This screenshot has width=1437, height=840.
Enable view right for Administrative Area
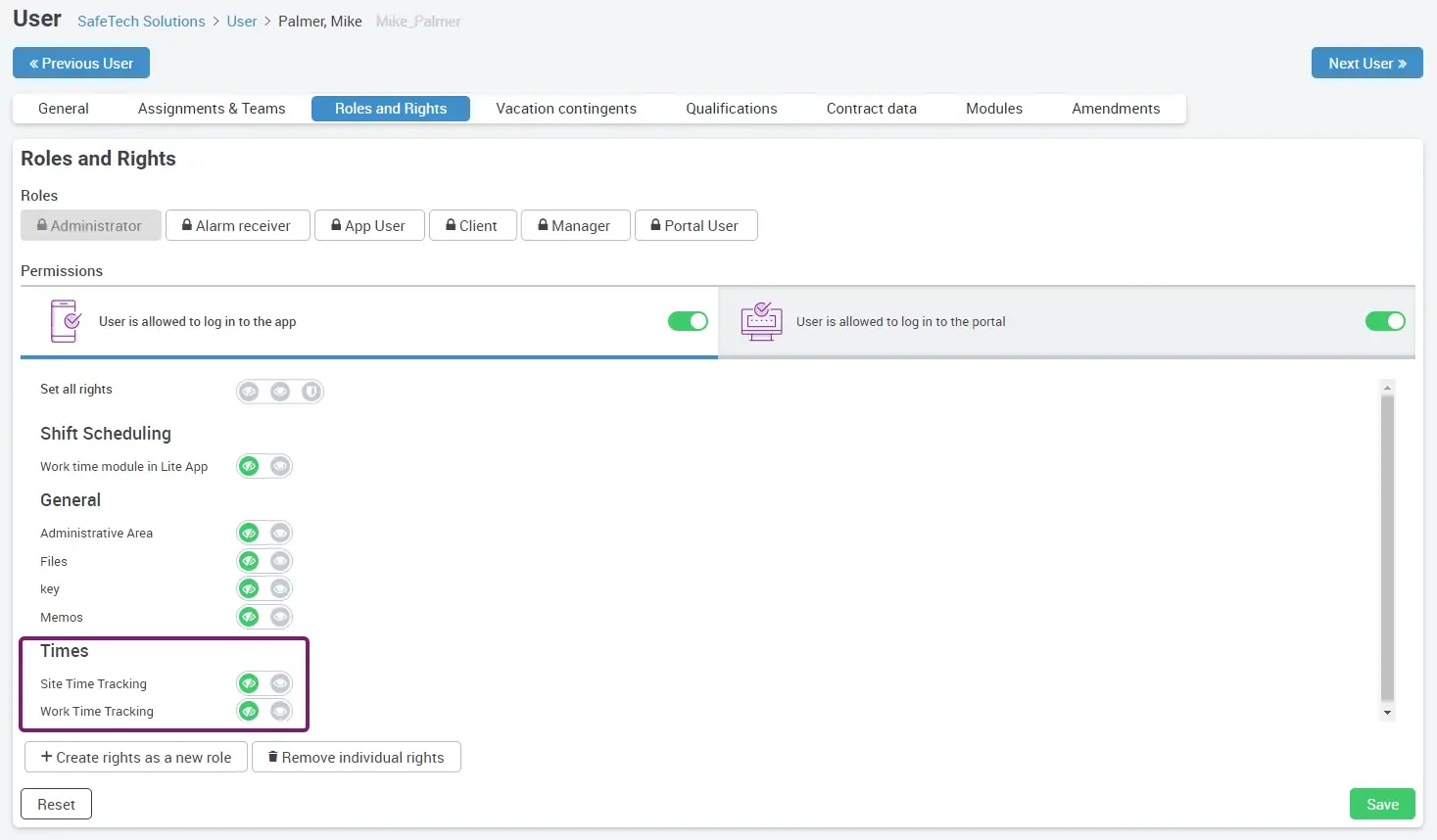[280, 533]
